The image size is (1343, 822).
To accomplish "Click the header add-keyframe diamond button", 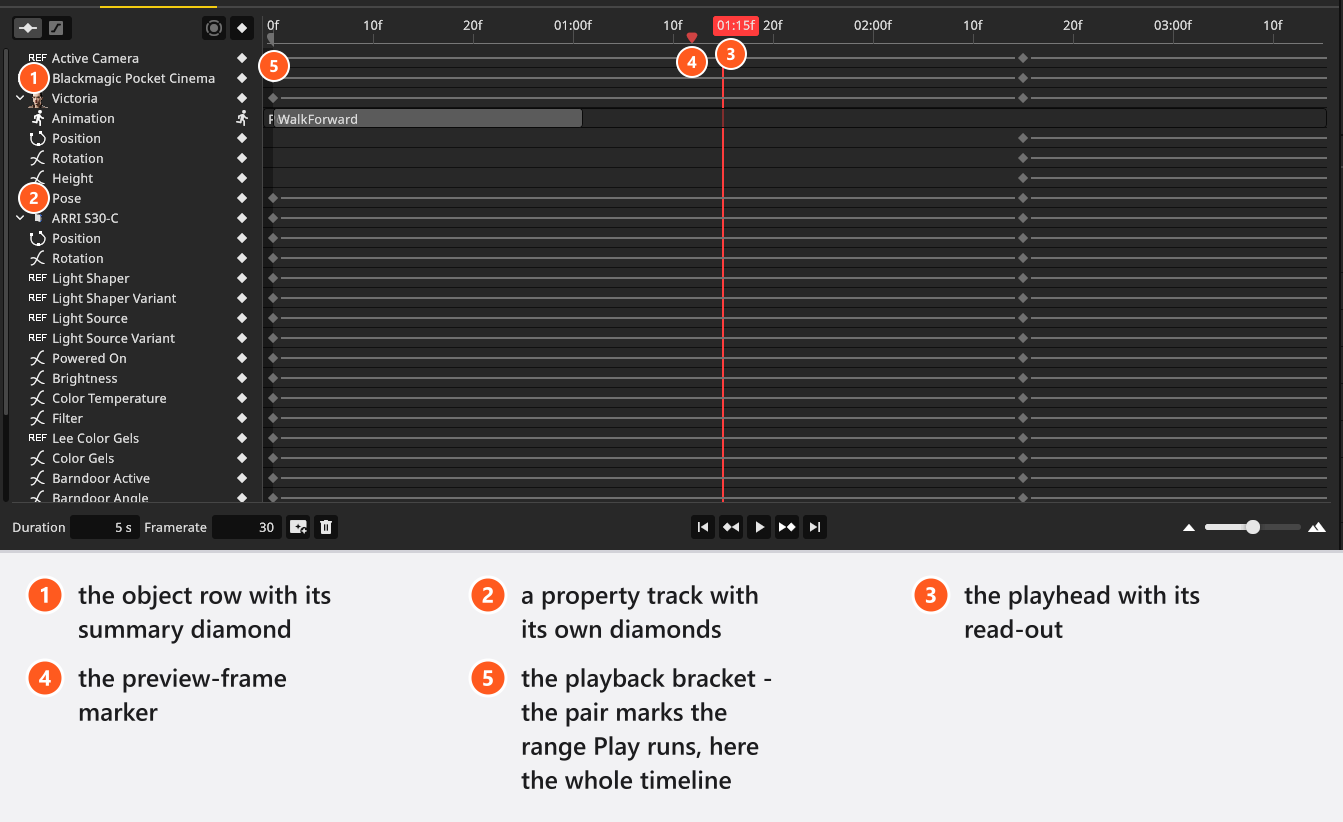I will (x=241, y=28).
